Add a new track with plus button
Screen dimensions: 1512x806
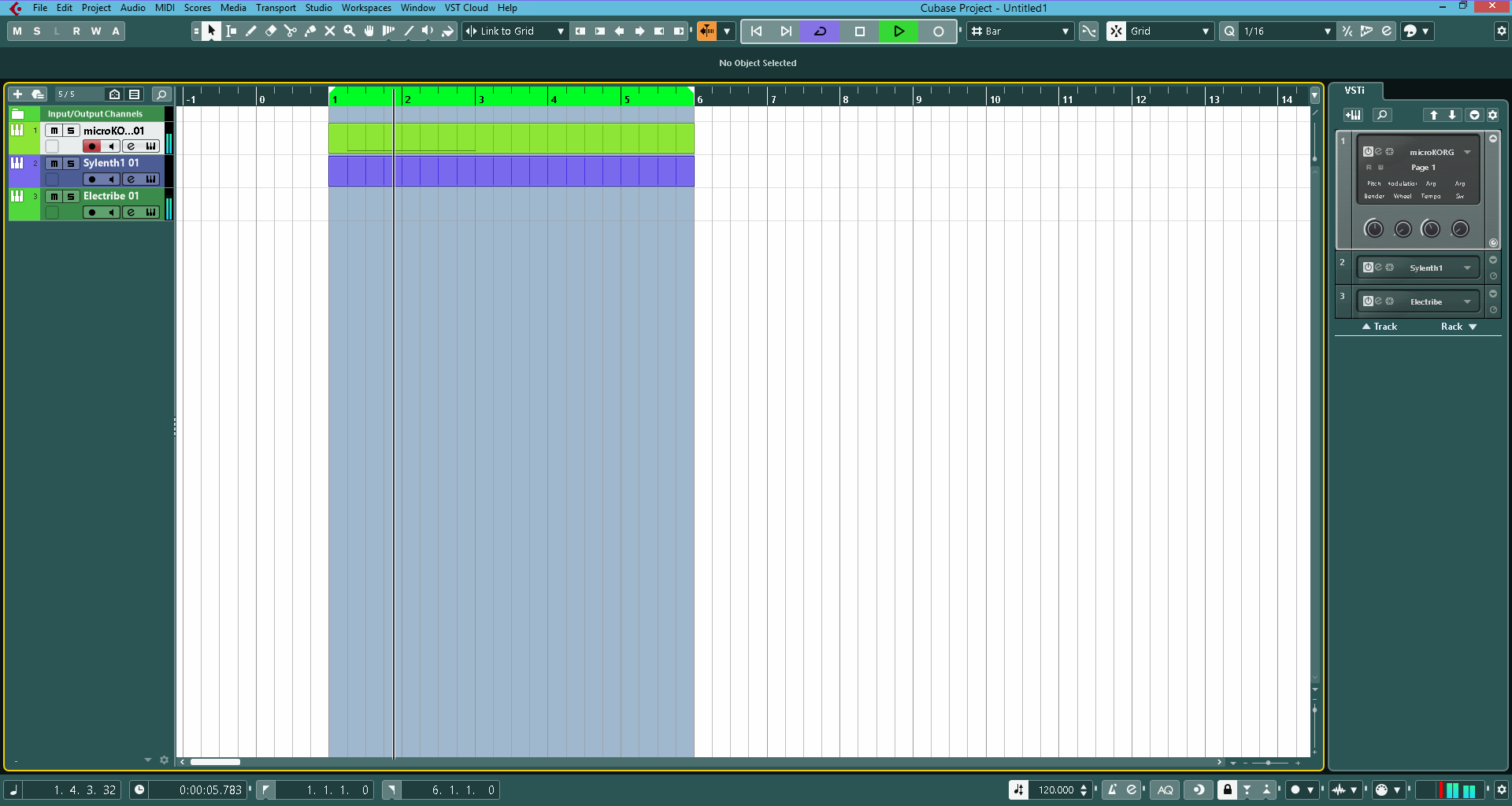coord(17,94)
